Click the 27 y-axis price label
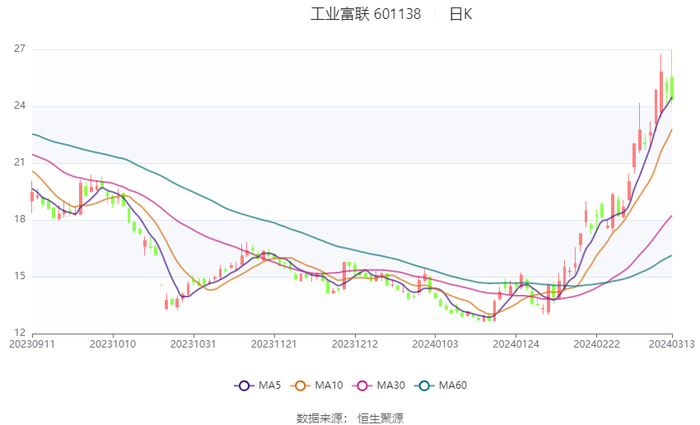 pyautogui.click(x=20, y=49)
